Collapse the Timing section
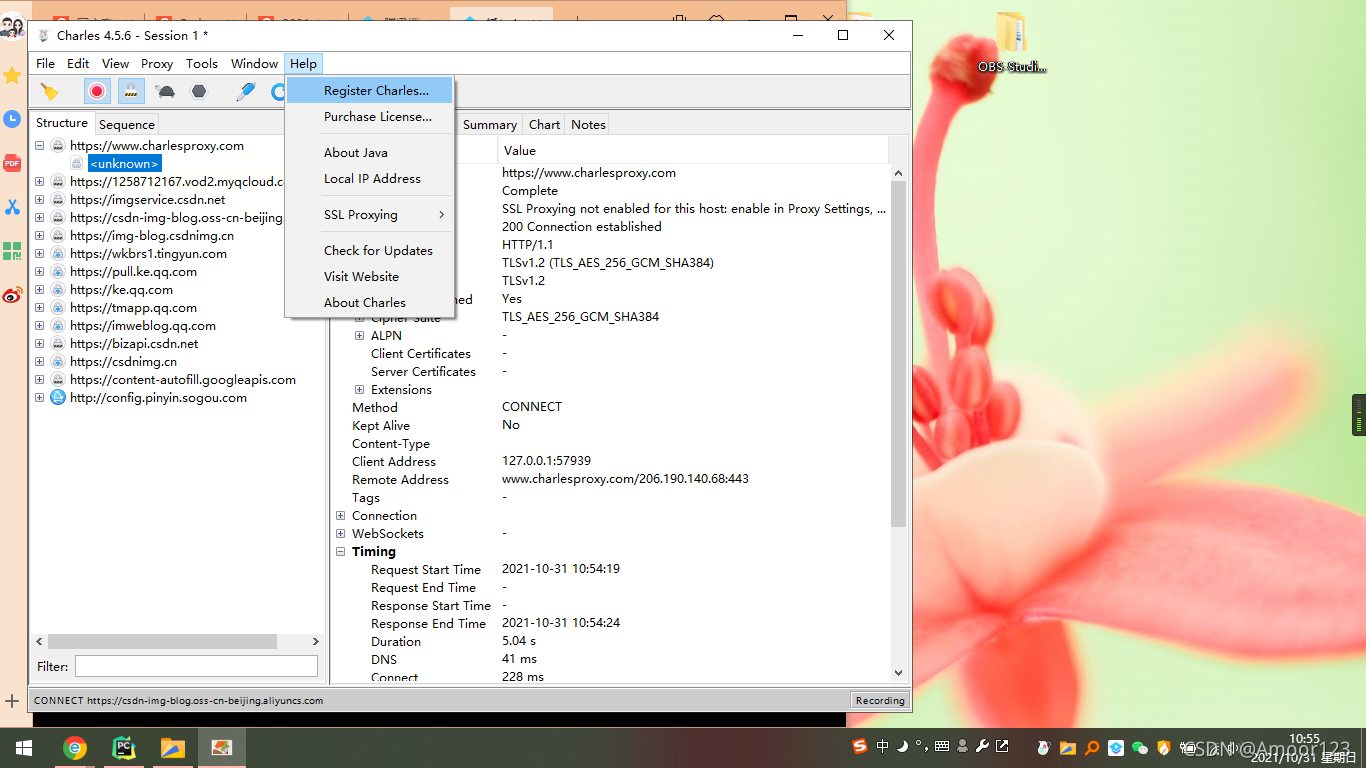 (x=341, y=551)
